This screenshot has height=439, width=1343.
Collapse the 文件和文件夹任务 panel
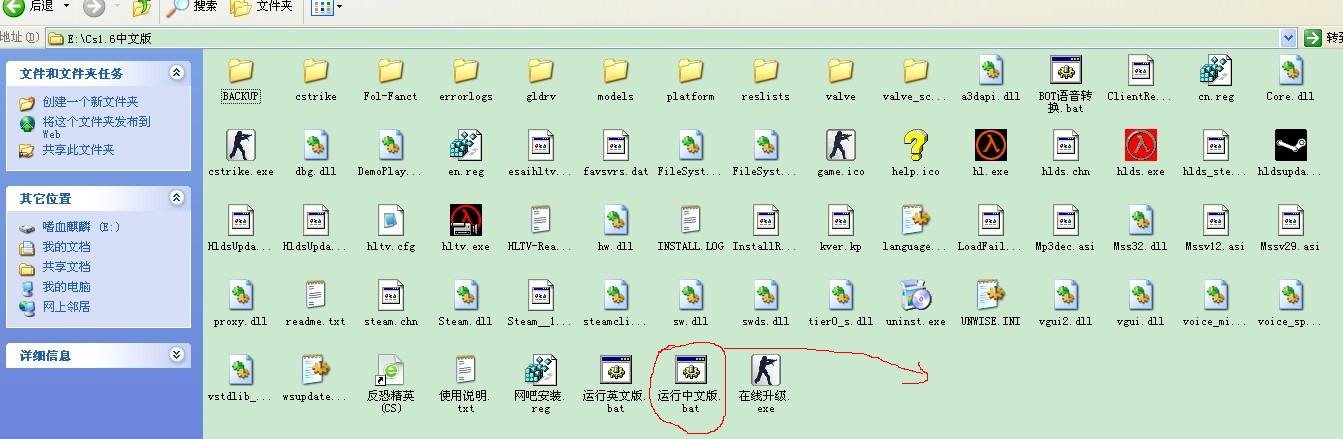(177, 73)
